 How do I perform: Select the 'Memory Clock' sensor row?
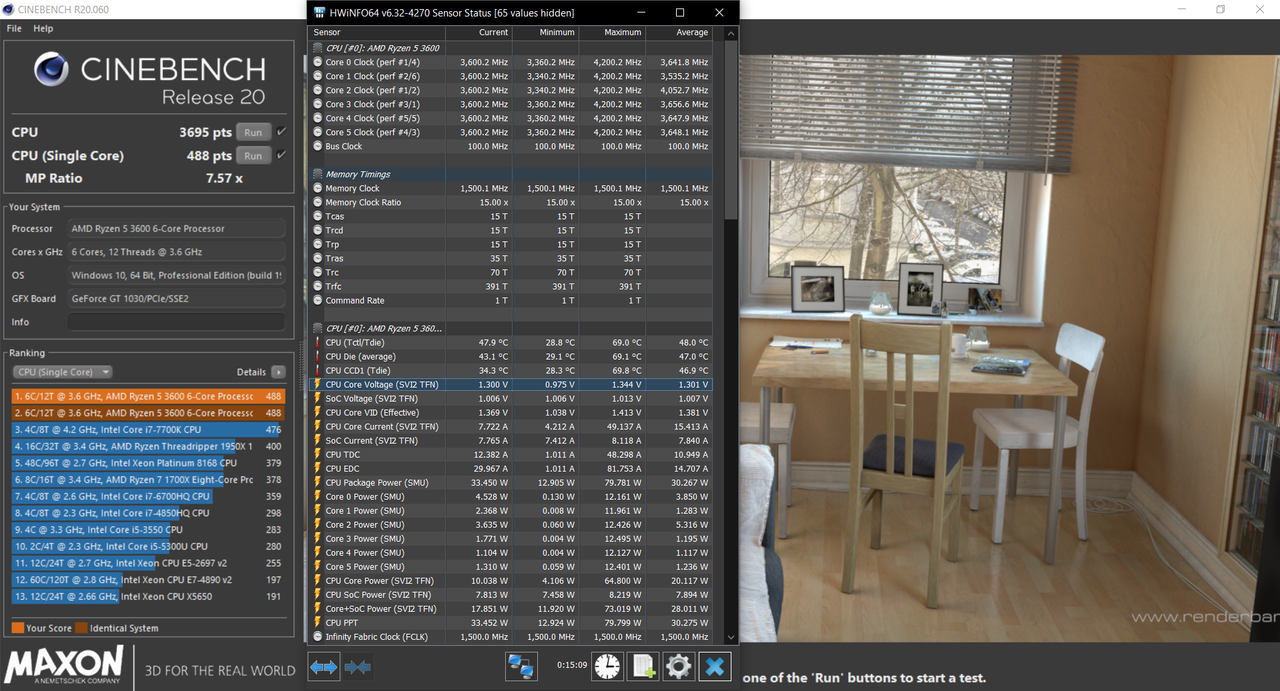[x=510, y=188]
